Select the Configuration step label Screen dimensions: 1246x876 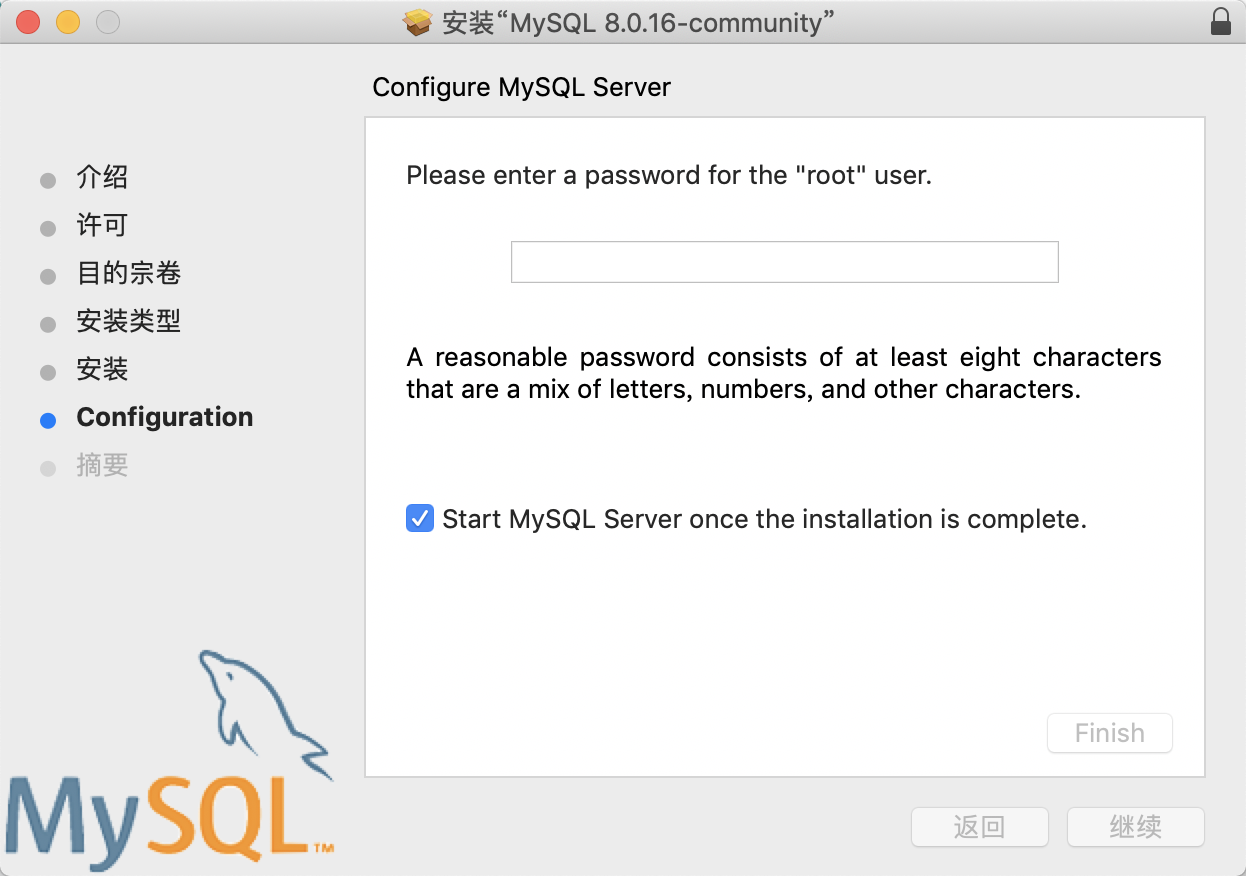(165, 417)
